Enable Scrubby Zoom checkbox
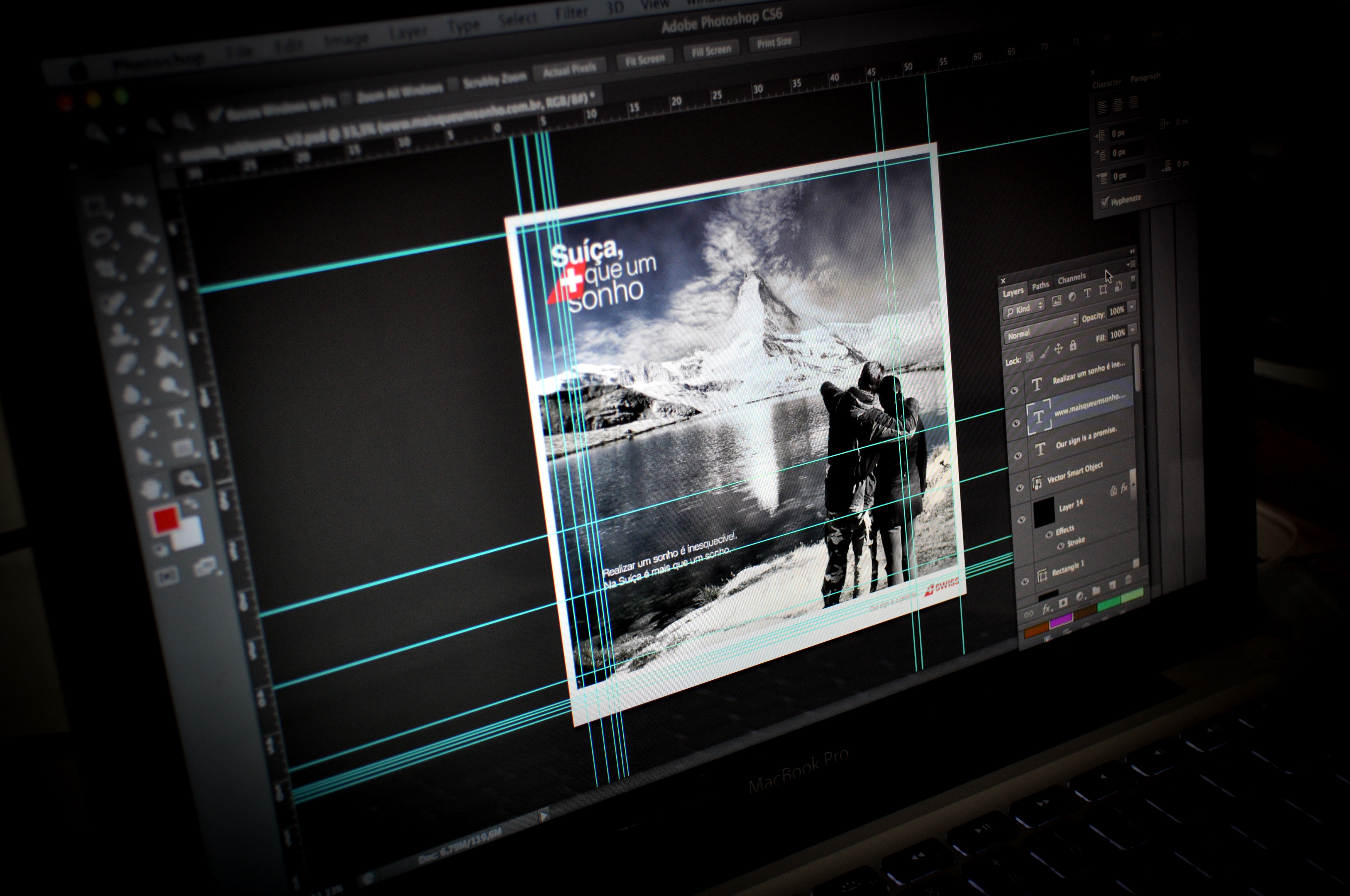The width and height of the screenshot is (1350, 896). pyautogui.click(x=452, y=85)
